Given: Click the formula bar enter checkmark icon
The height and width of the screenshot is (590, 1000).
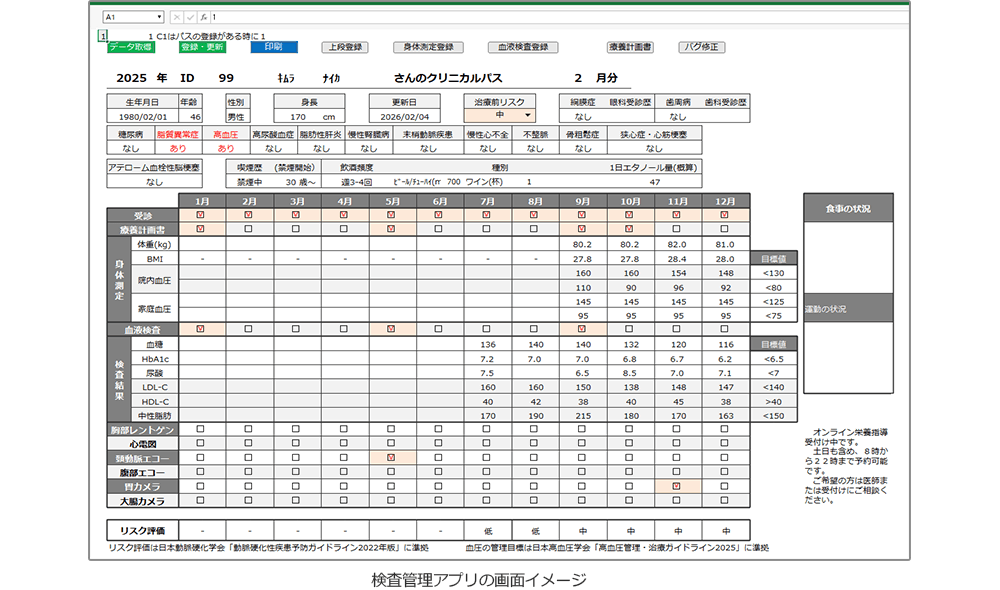Looking at the screenshot, I should pos(190,17).
